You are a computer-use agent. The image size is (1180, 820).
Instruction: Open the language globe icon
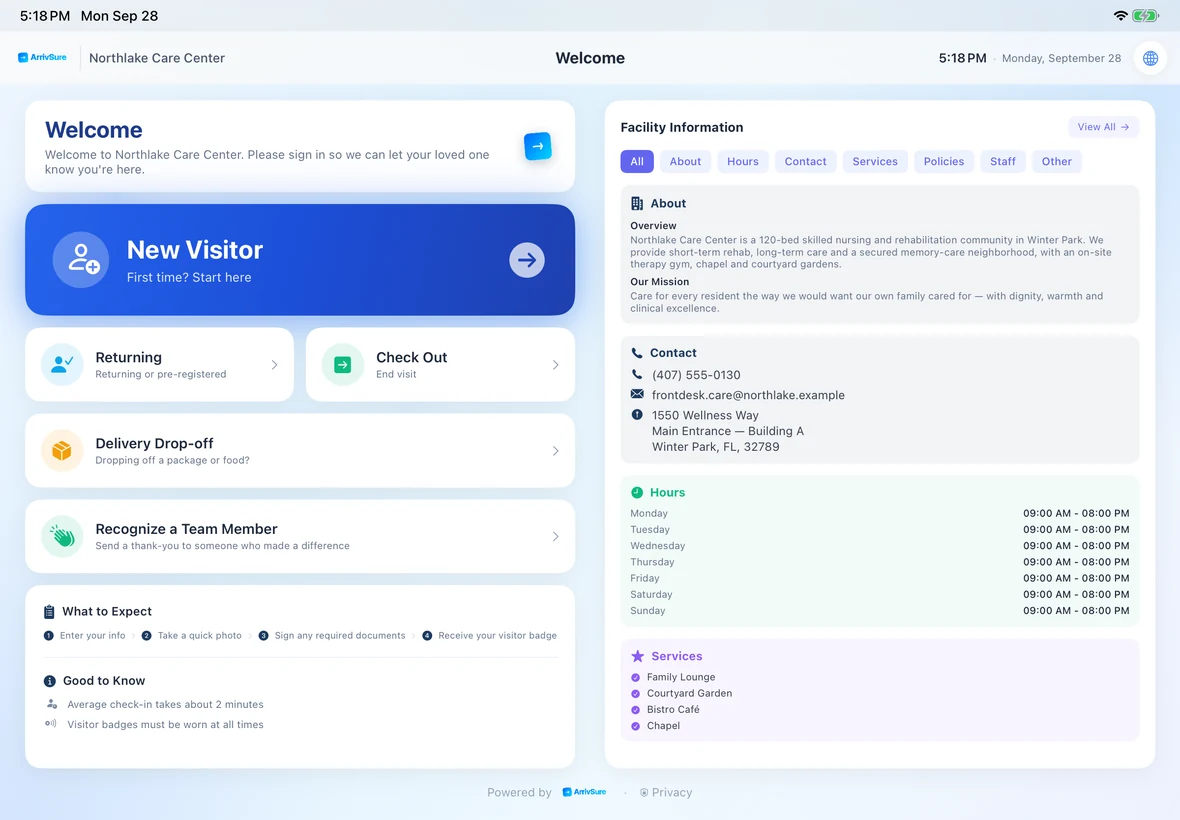(1150, 58)
